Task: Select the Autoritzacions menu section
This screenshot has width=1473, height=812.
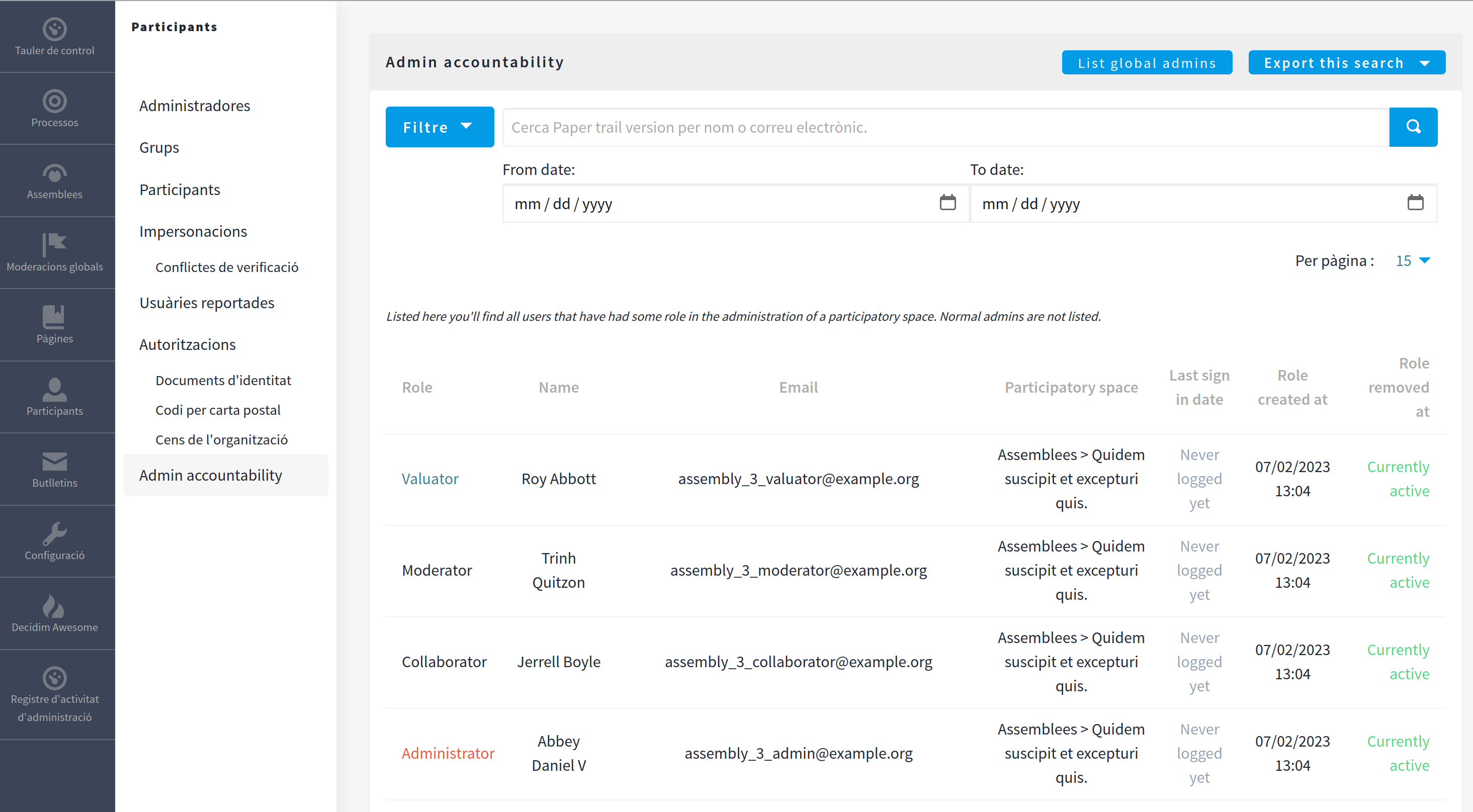Action: (188, 344)
